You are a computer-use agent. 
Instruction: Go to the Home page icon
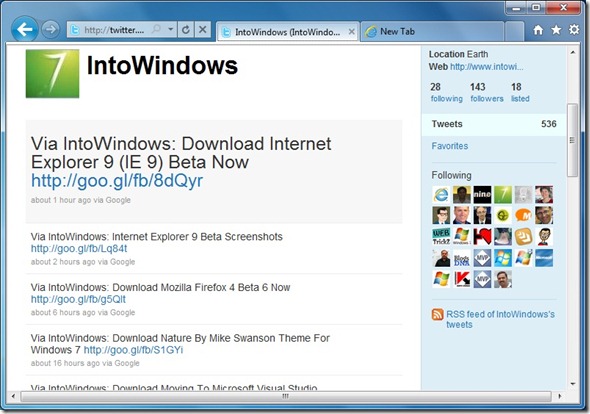pos(538,30)
